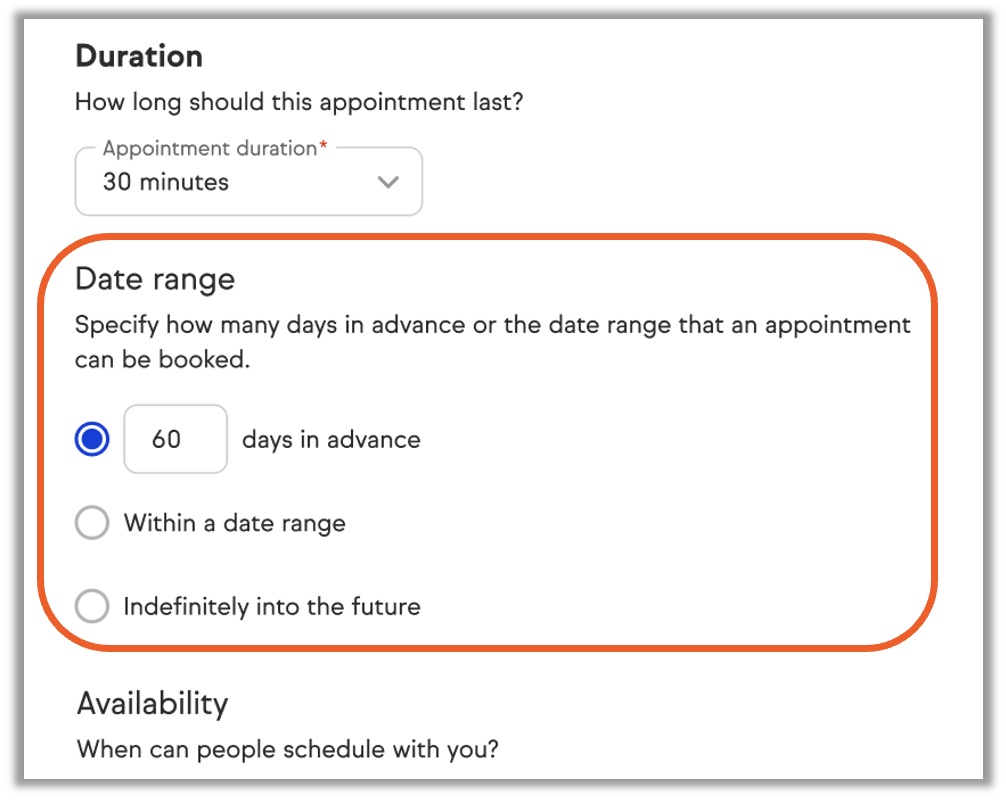This screenshot has height=804, width=1006.
Task: Click the "Appointment duration" field label
Action: pyautogui.click(x=209, y=148)
